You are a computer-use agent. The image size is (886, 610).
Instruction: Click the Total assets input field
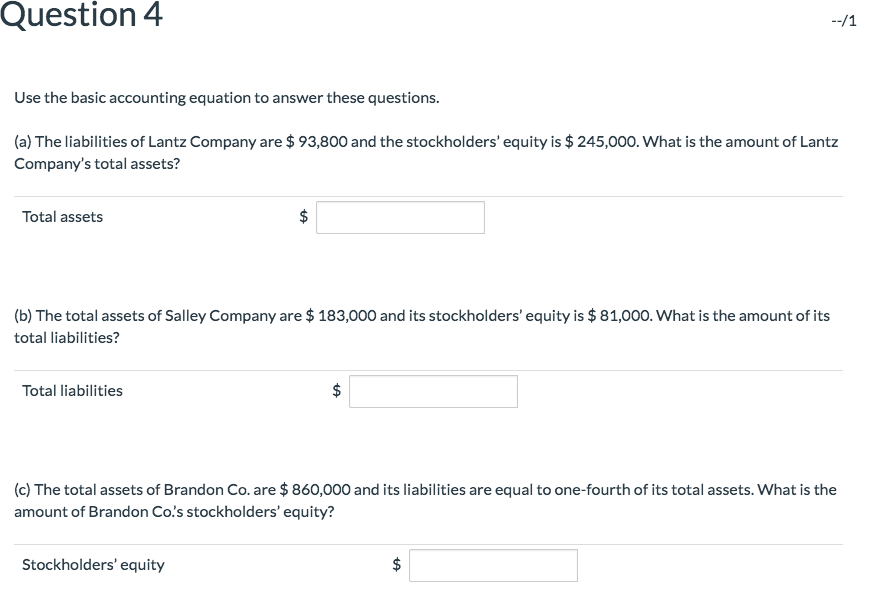399,217
